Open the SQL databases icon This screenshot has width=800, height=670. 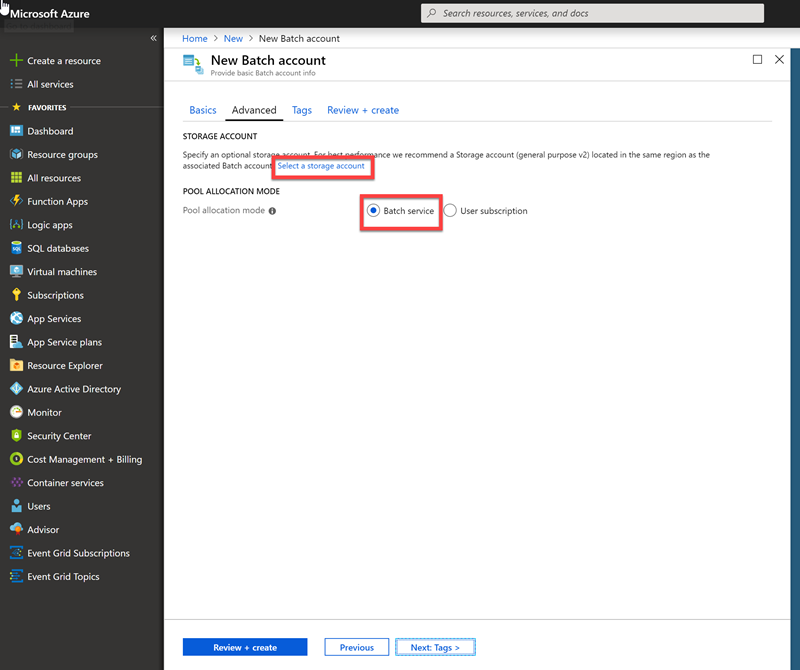(x=16, y=248)
